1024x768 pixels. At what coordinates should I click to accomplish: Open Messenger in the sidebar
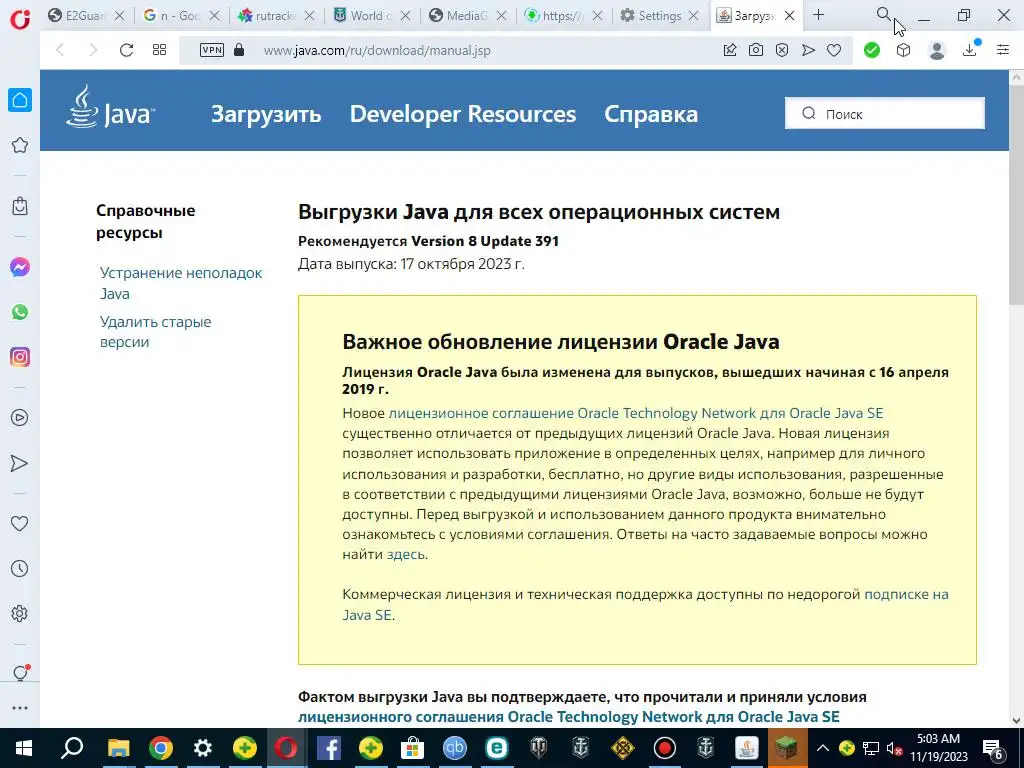[x=20, y=267]
